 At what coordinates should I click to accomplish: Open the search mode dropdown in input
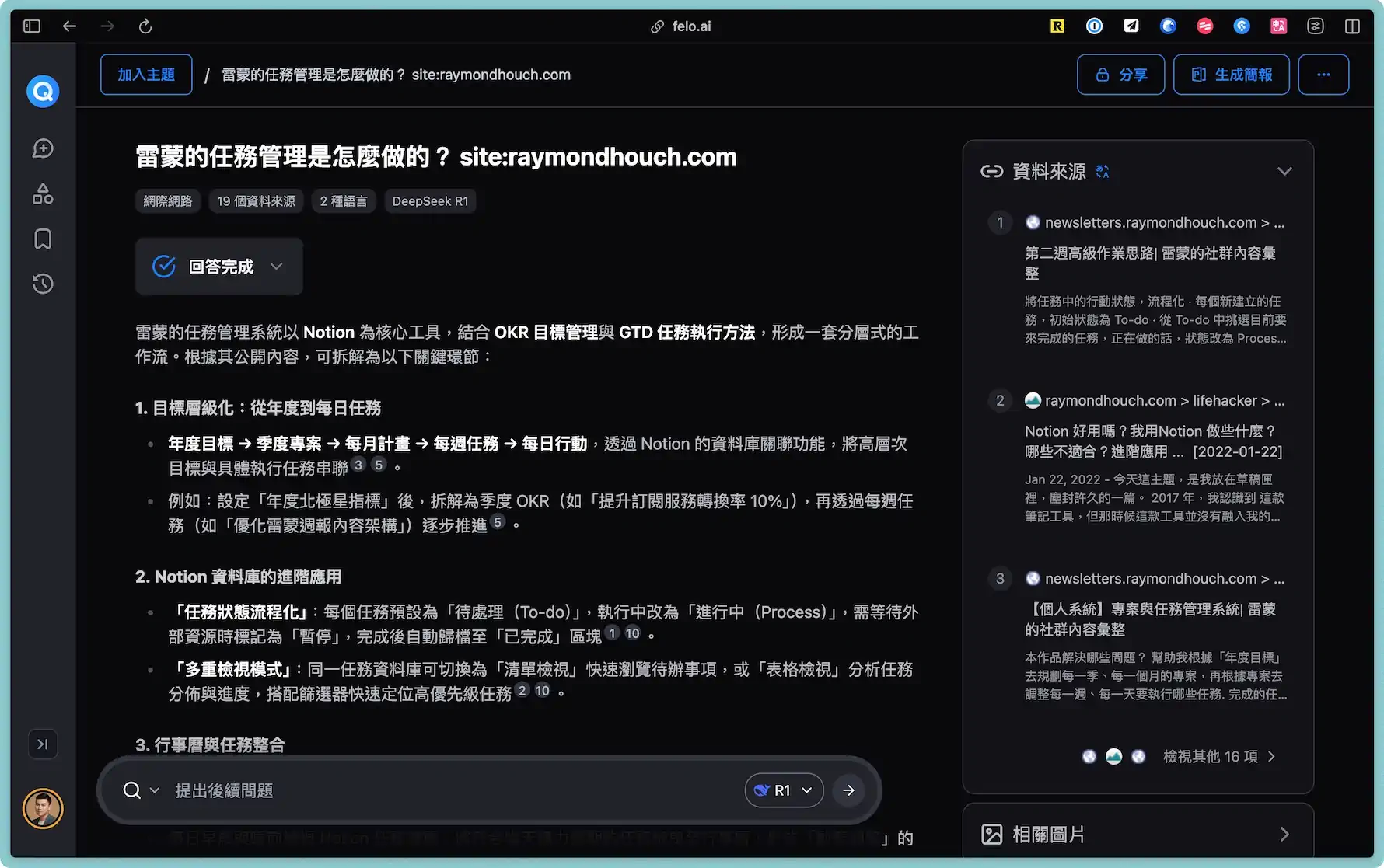point(142,790)
